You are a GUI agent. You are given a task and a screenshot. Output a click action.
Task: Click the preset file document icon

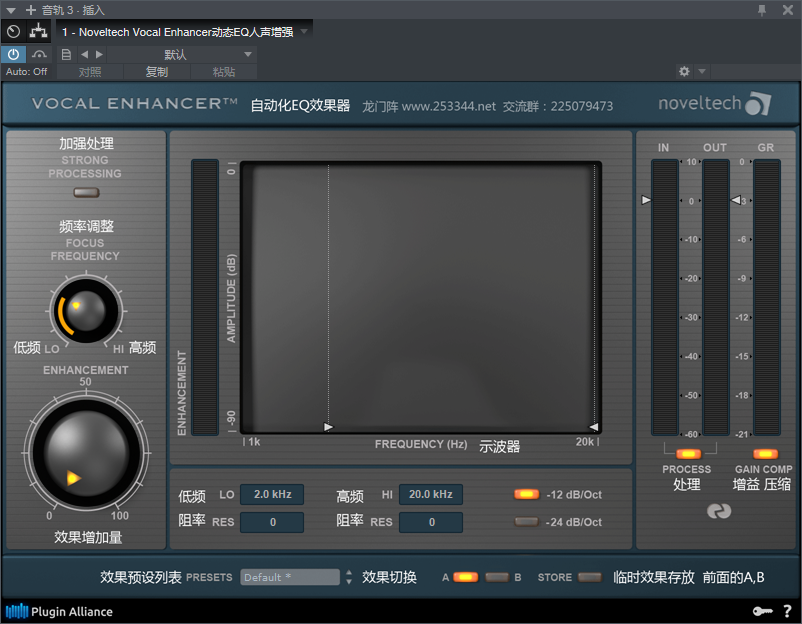pos(66,54)
